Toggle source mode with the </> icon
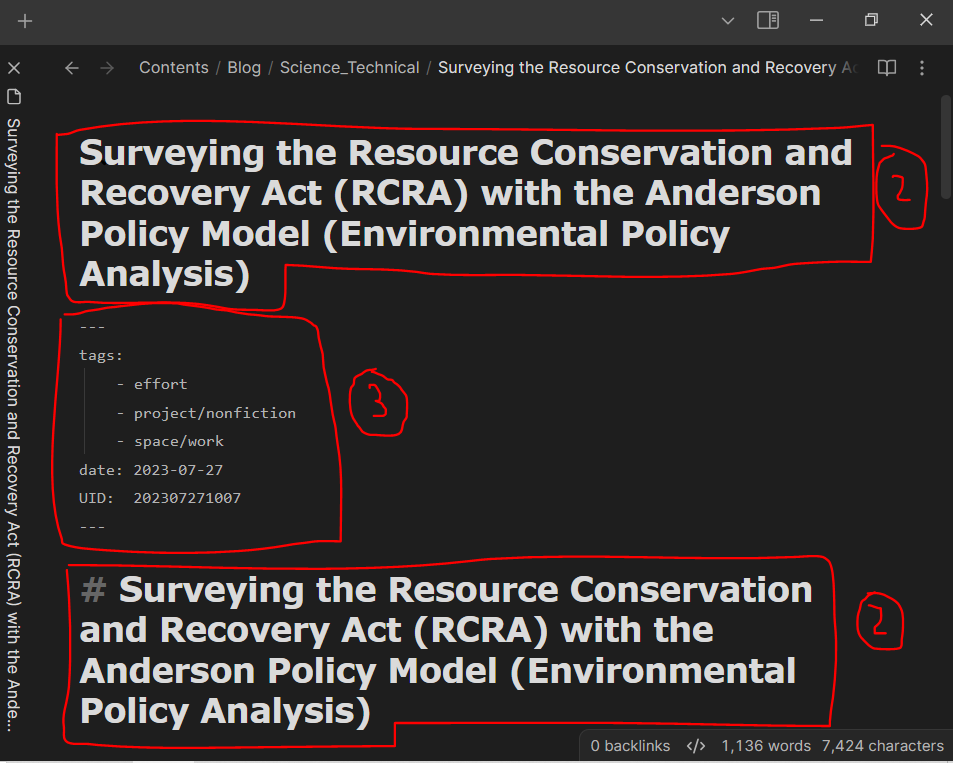 pyautogui.click(x=695, y=745)
